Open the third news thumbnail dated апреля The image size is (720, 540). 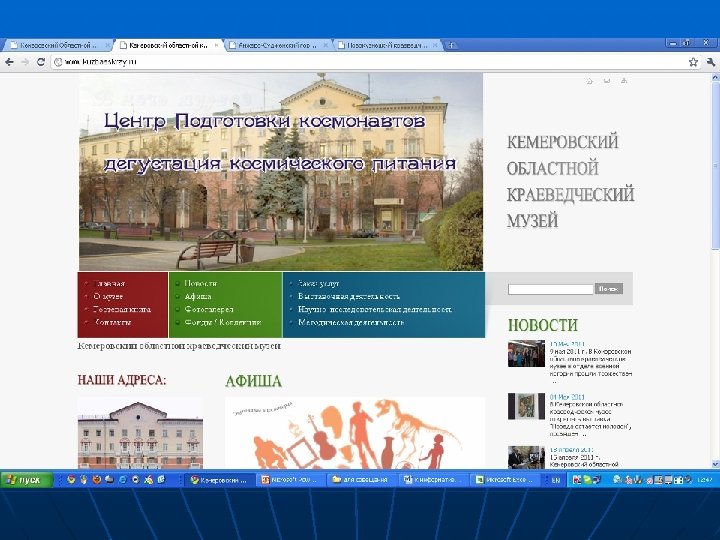[526, 457]
